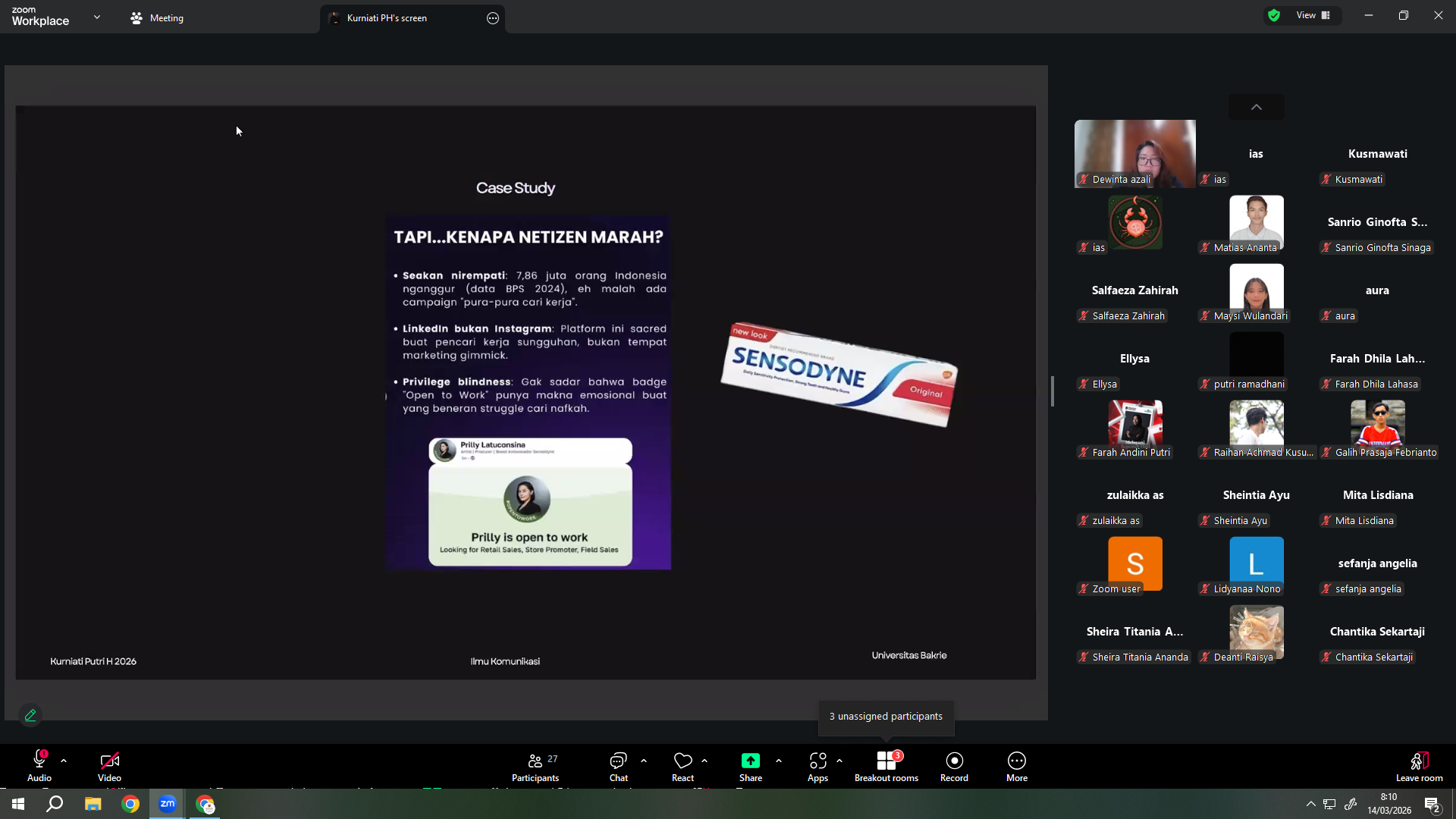This screenshot has width=1456, height=819.
Task: Click the green annotate pencil icon
Action: click(30, 715)
